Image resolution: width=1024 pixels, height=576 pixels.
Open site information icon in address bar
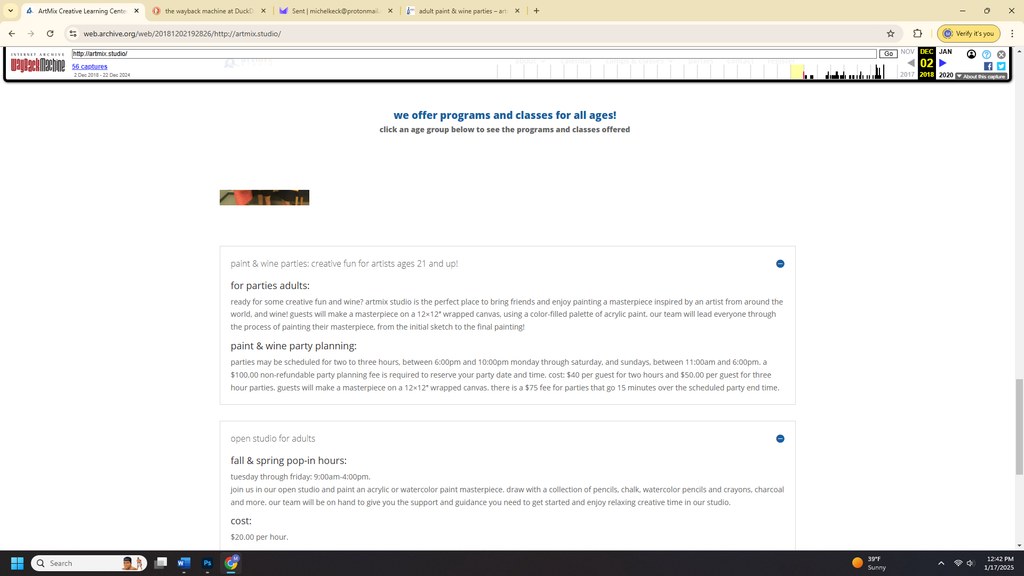coord(73,33)
